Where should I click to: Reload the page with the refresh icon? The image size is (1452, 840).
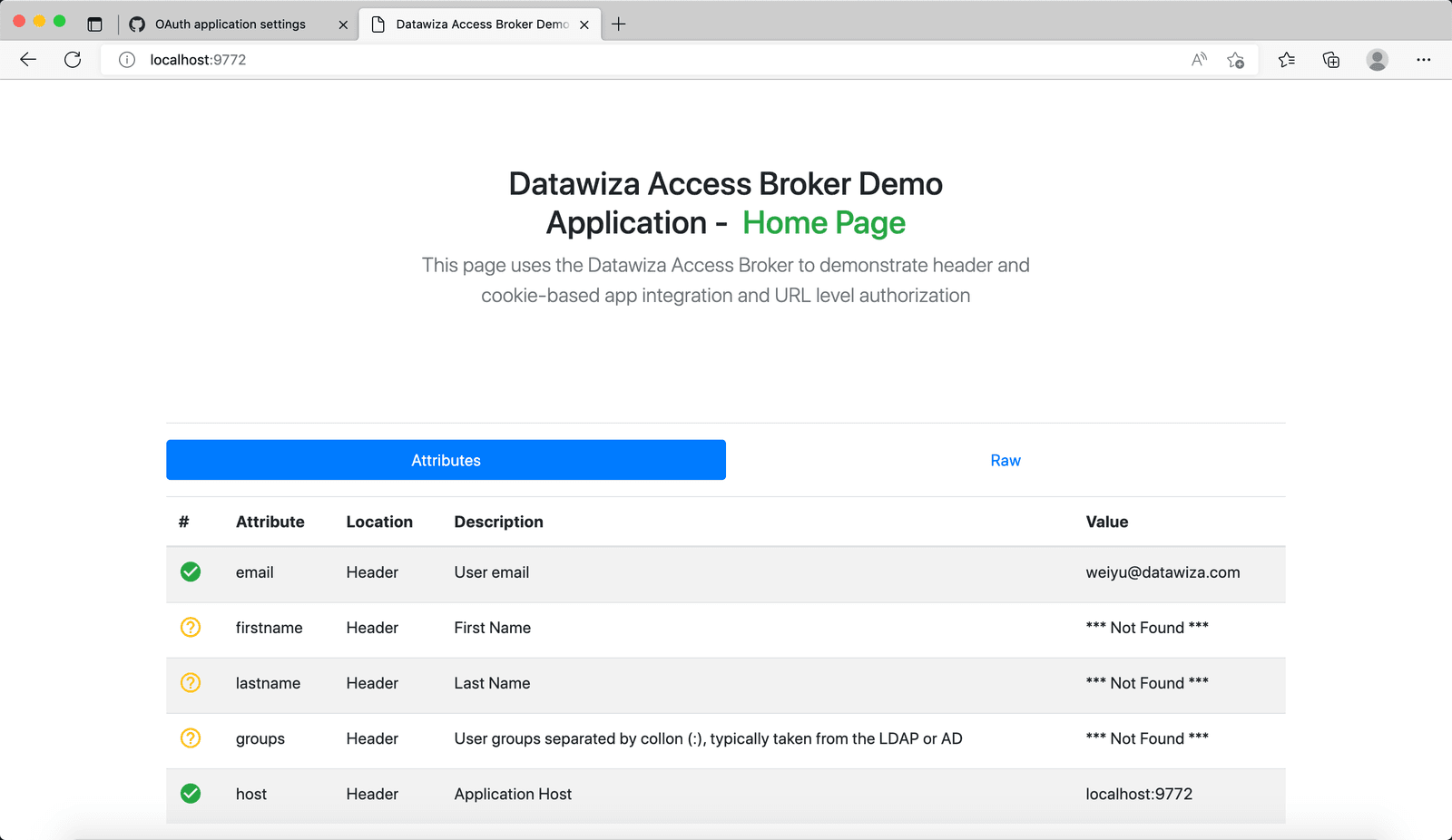pos(73,60)
